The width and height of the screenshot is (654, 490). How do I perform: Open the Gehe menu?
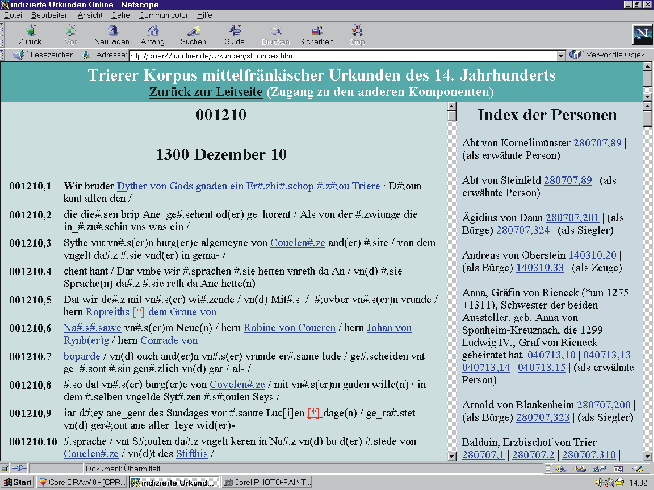(121, 15)
